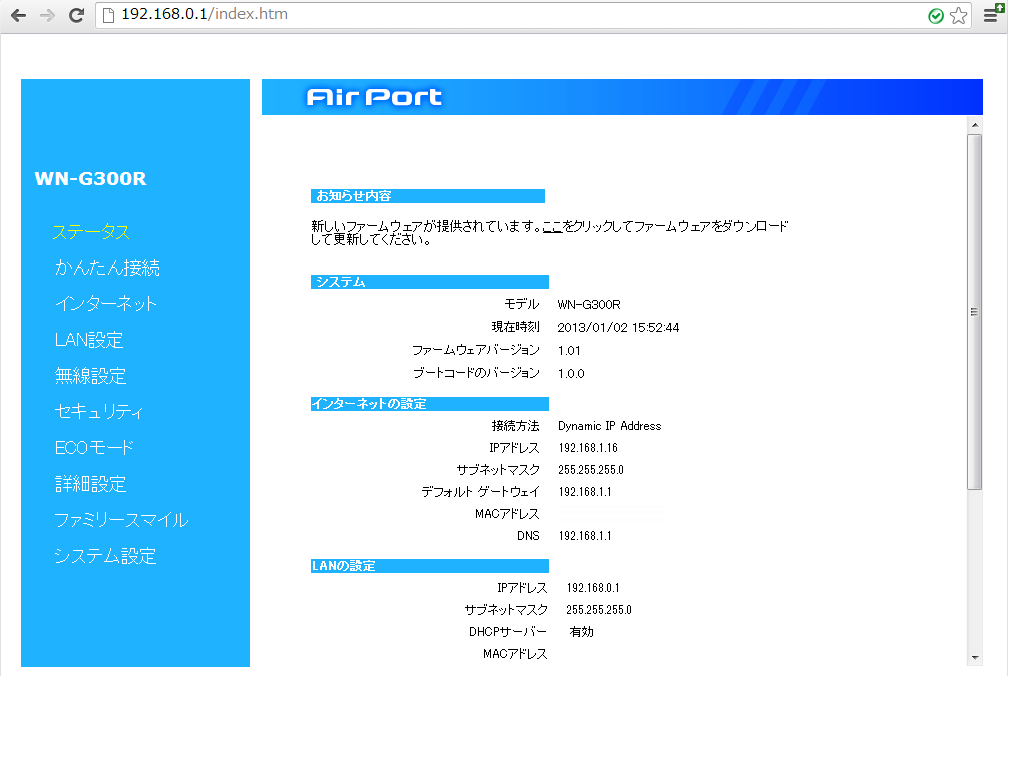The width and height of the screenshot is (1022, 780).
Task: Click the scrollbar down arrow
Action: click(974, 657)
